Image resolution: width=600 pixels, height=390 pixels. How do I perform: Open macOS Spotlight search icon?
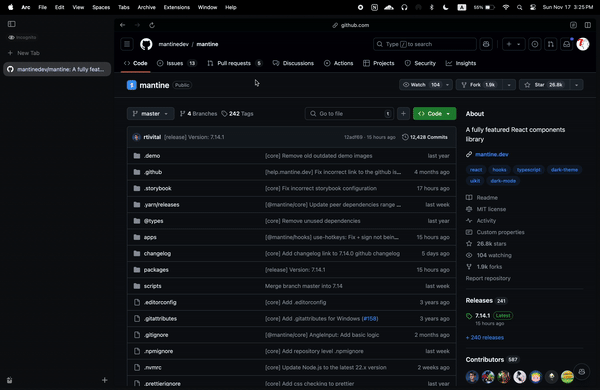(x=519, y=7)
